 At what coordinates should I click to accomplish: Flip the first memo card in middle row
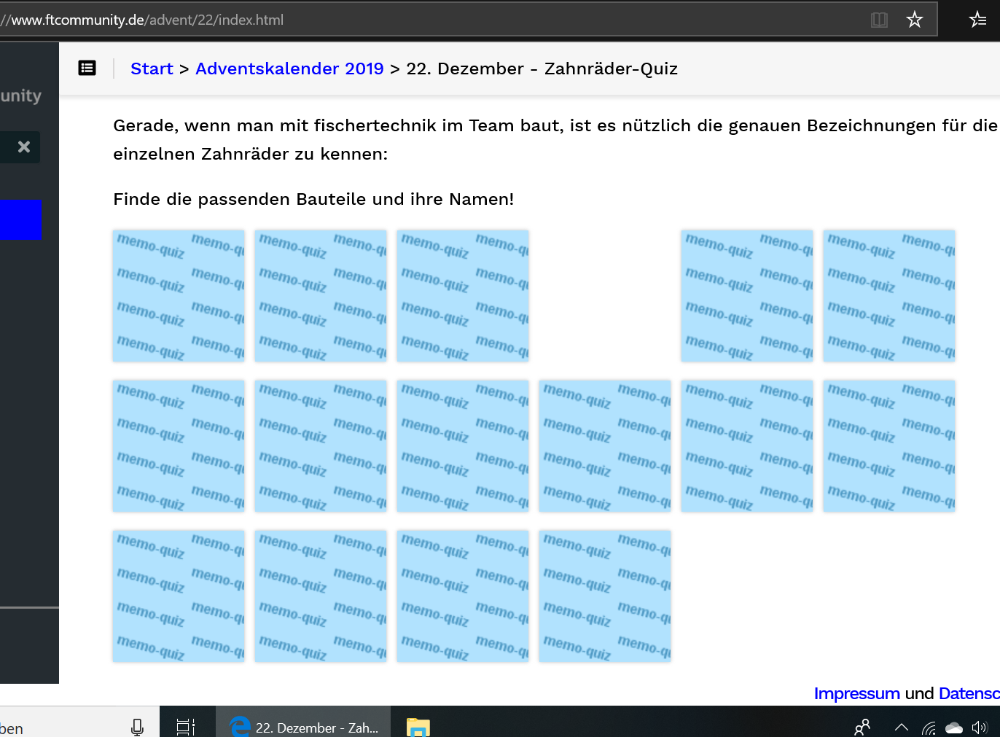coord(179,446)
